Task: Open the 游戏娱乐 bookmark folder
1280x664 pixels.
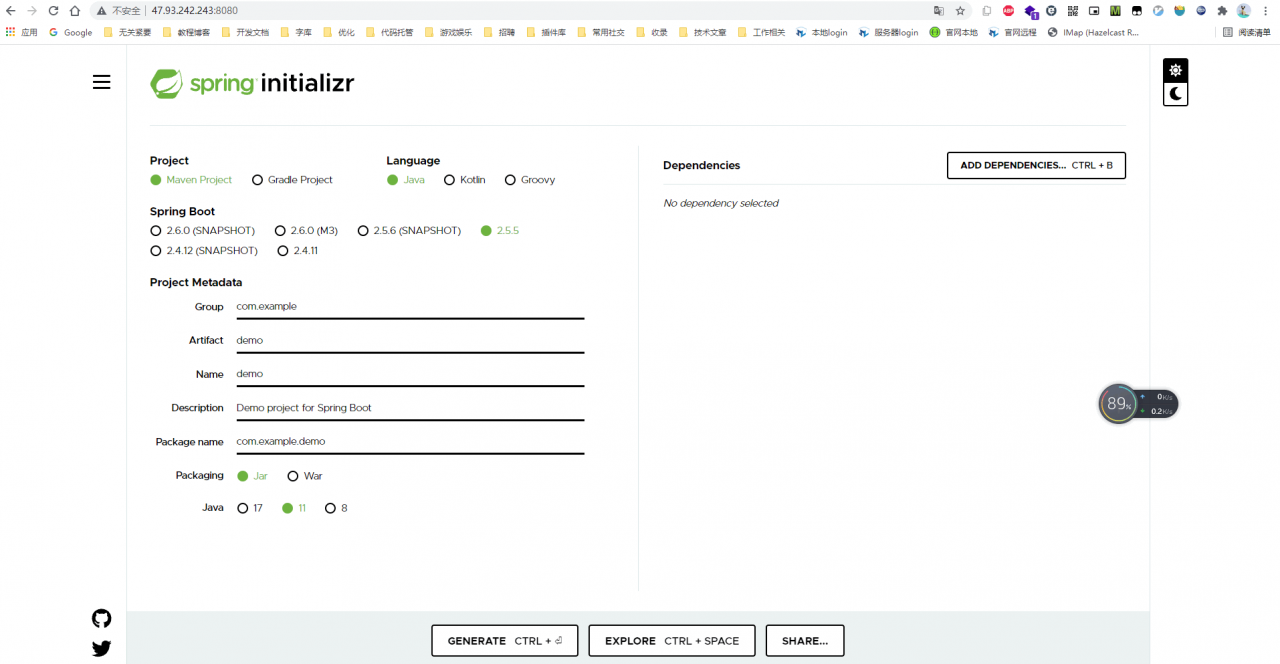Action: point(448,32)
